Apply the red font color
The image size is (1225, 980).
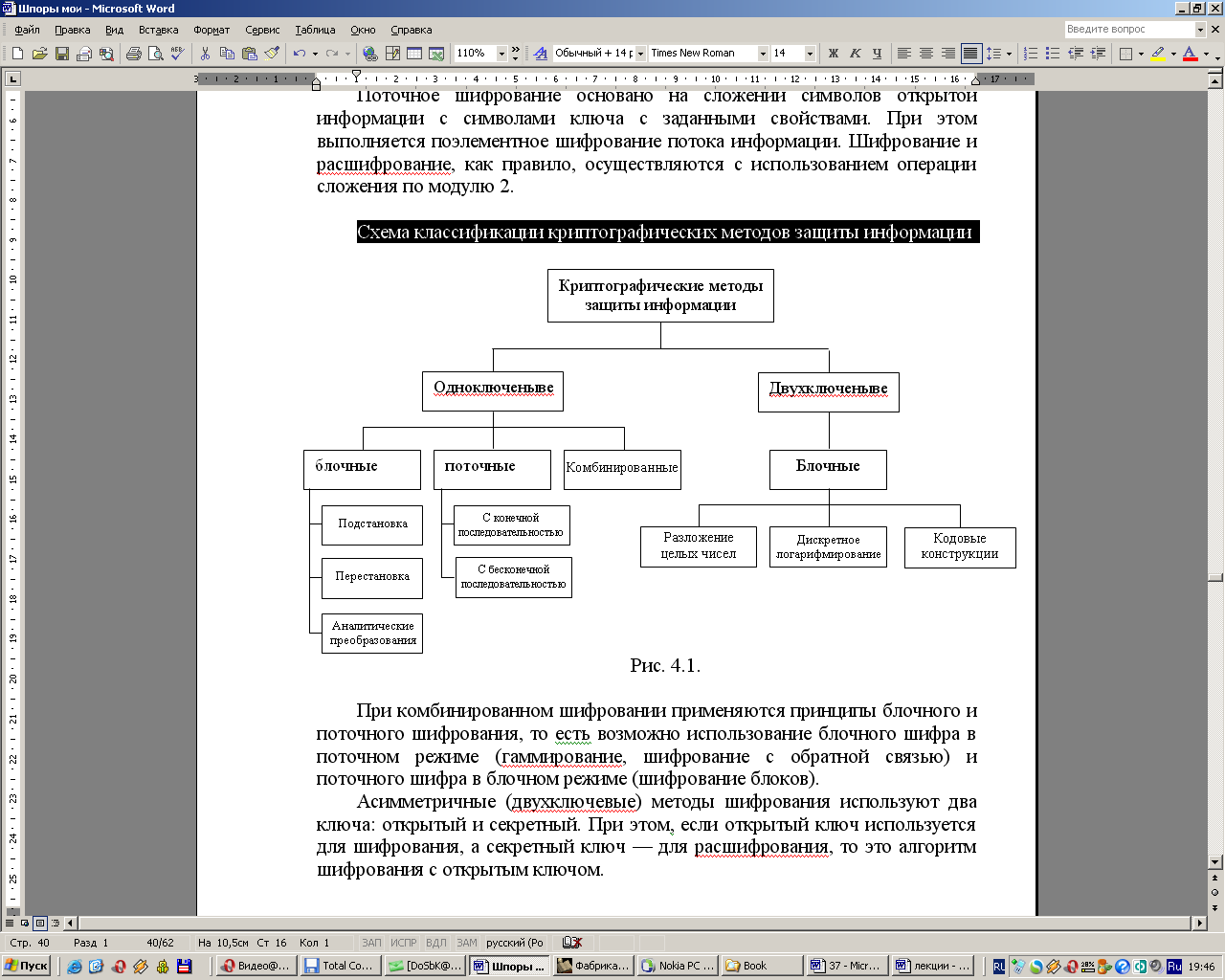coord(1190,54)
